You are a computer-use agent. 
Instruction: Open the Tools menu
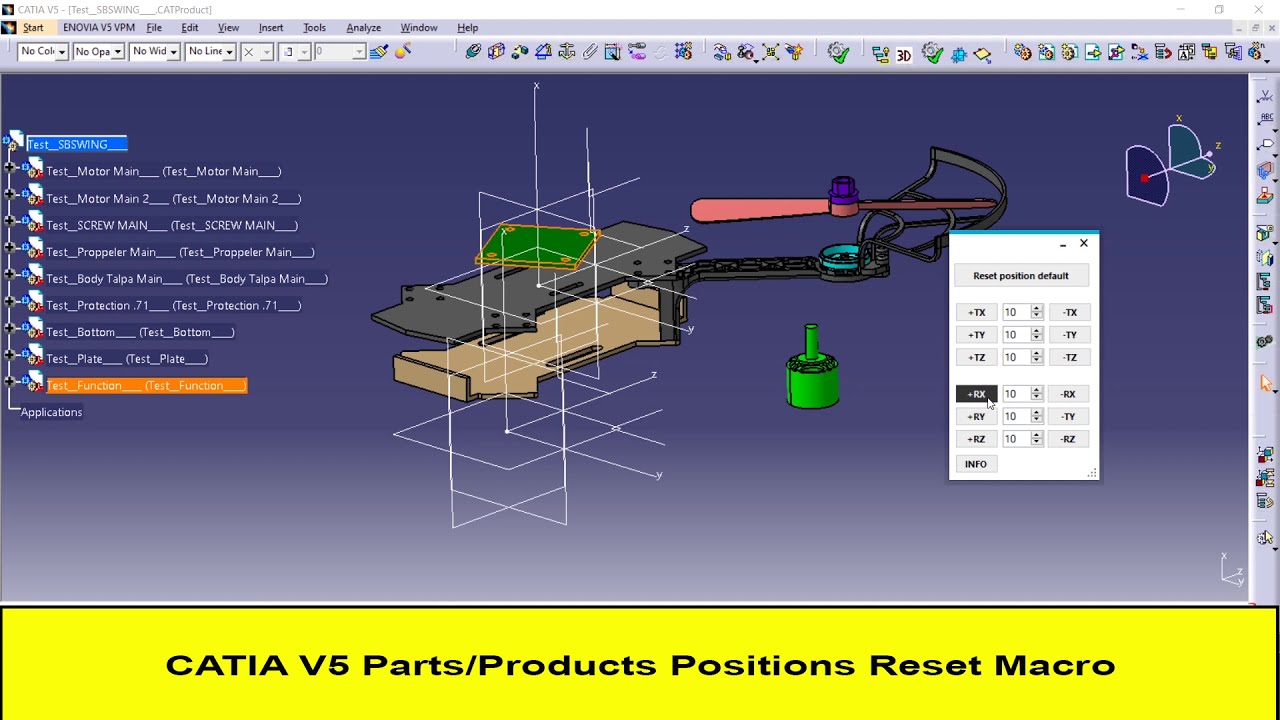pyautogui.click(x=314, y=28)
